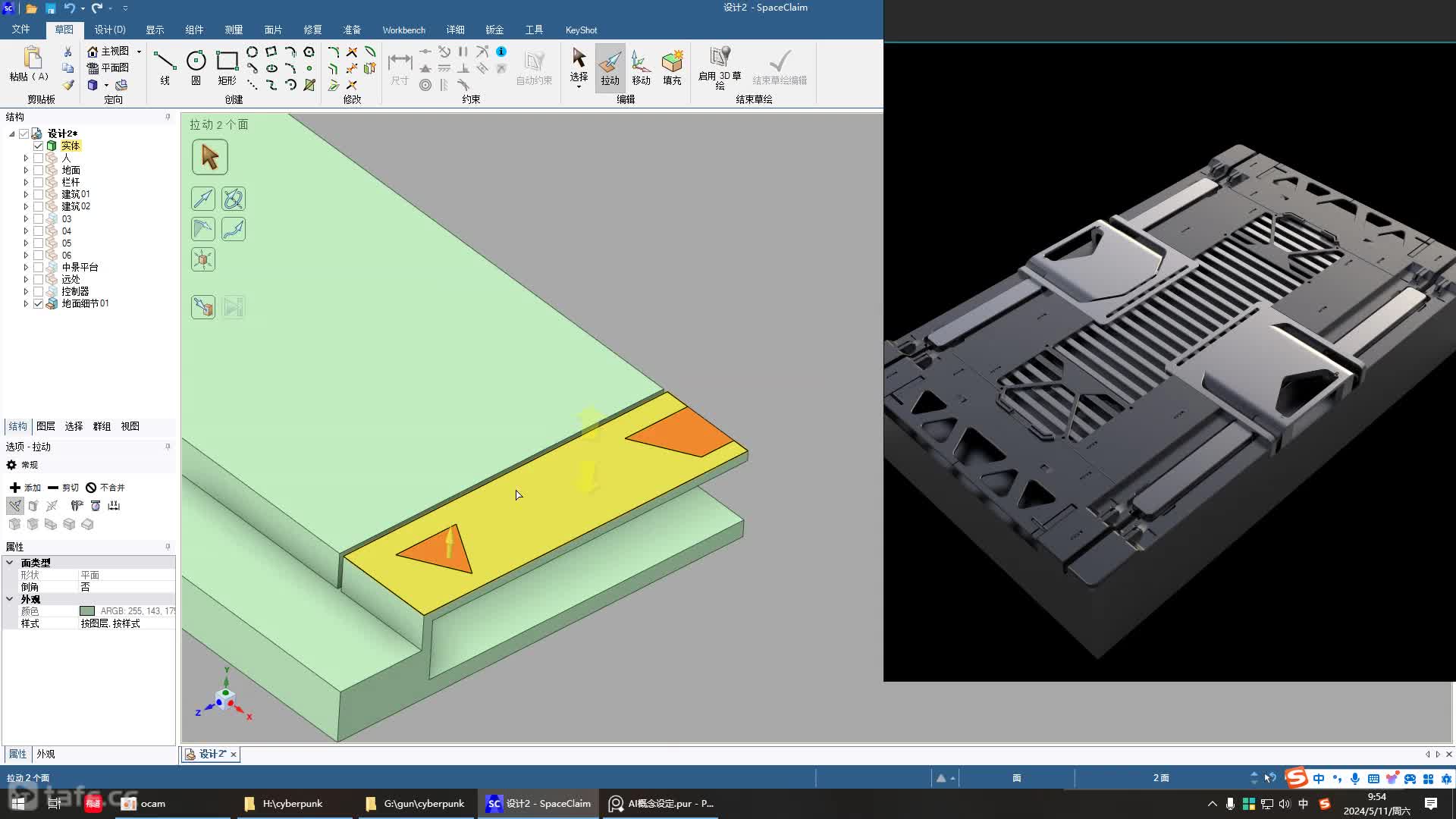Viewport: 1456px width, 819px height.
Task: Select the Rectangle (矩形) sketch tool
Action: tap(227, 67)
